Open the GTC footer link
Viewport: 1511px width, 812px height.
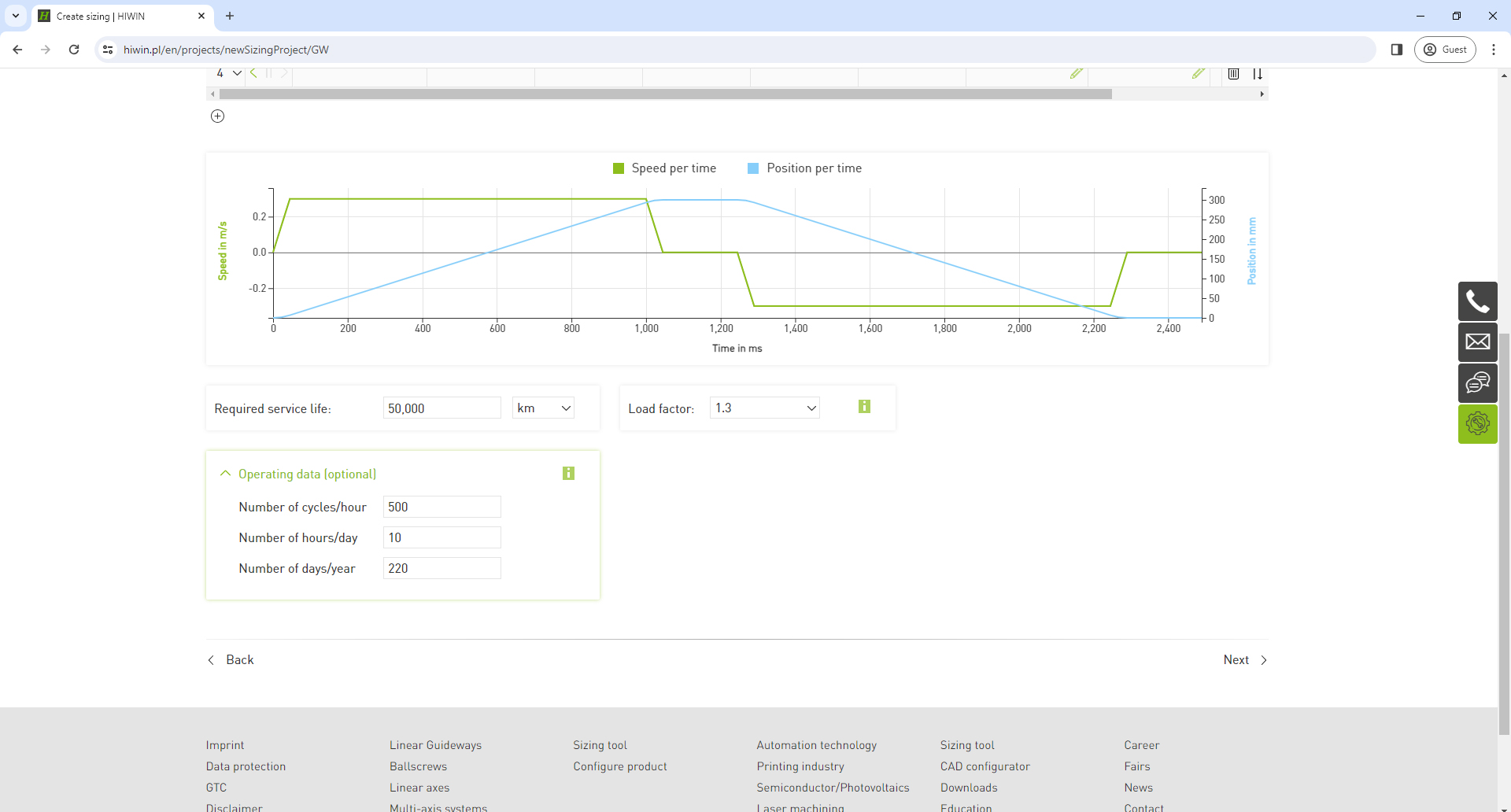tap(216, 788)
